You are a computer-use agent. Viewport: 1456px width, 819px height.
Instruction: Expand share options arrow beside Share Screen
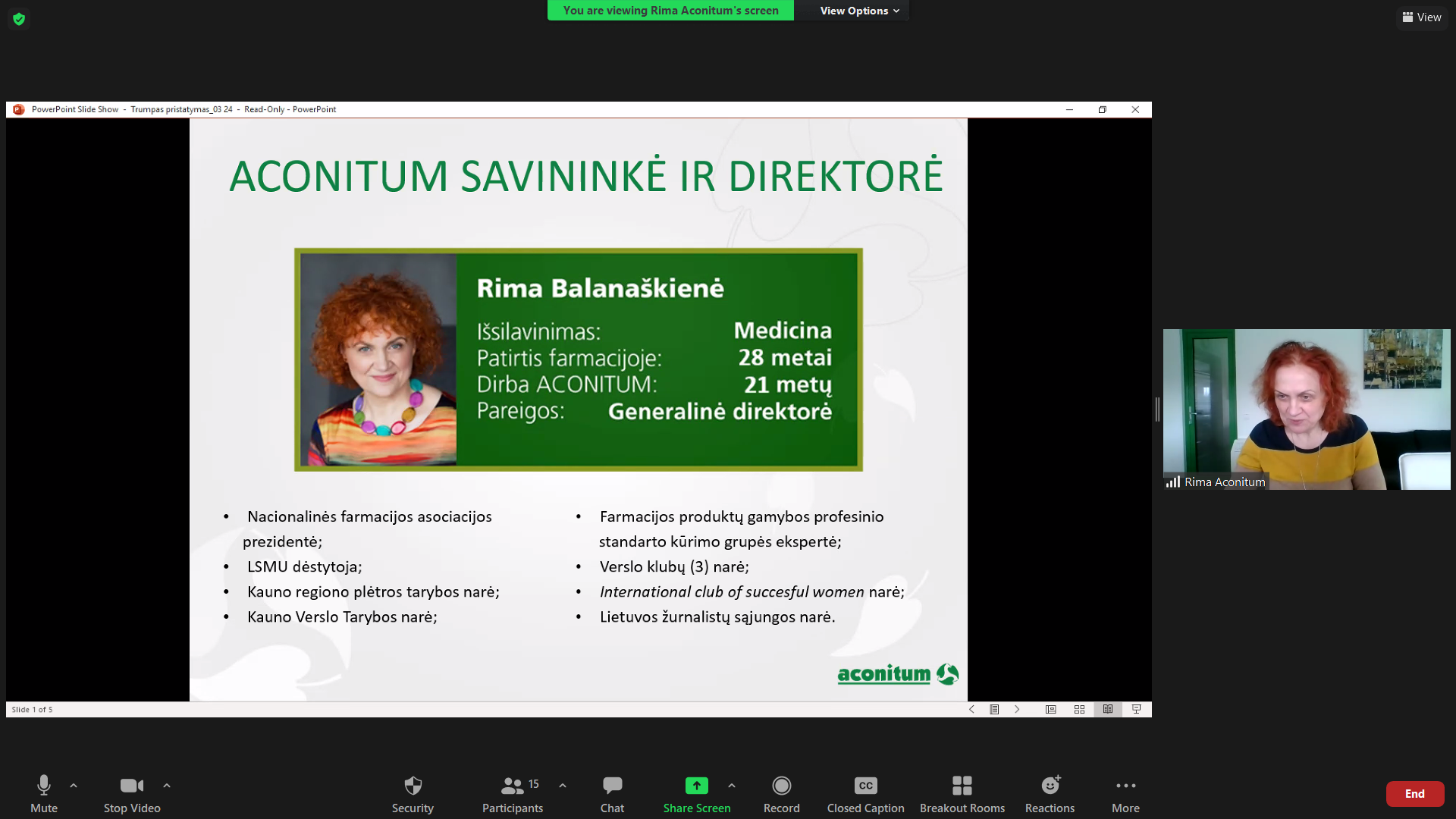tap(732, 786)
